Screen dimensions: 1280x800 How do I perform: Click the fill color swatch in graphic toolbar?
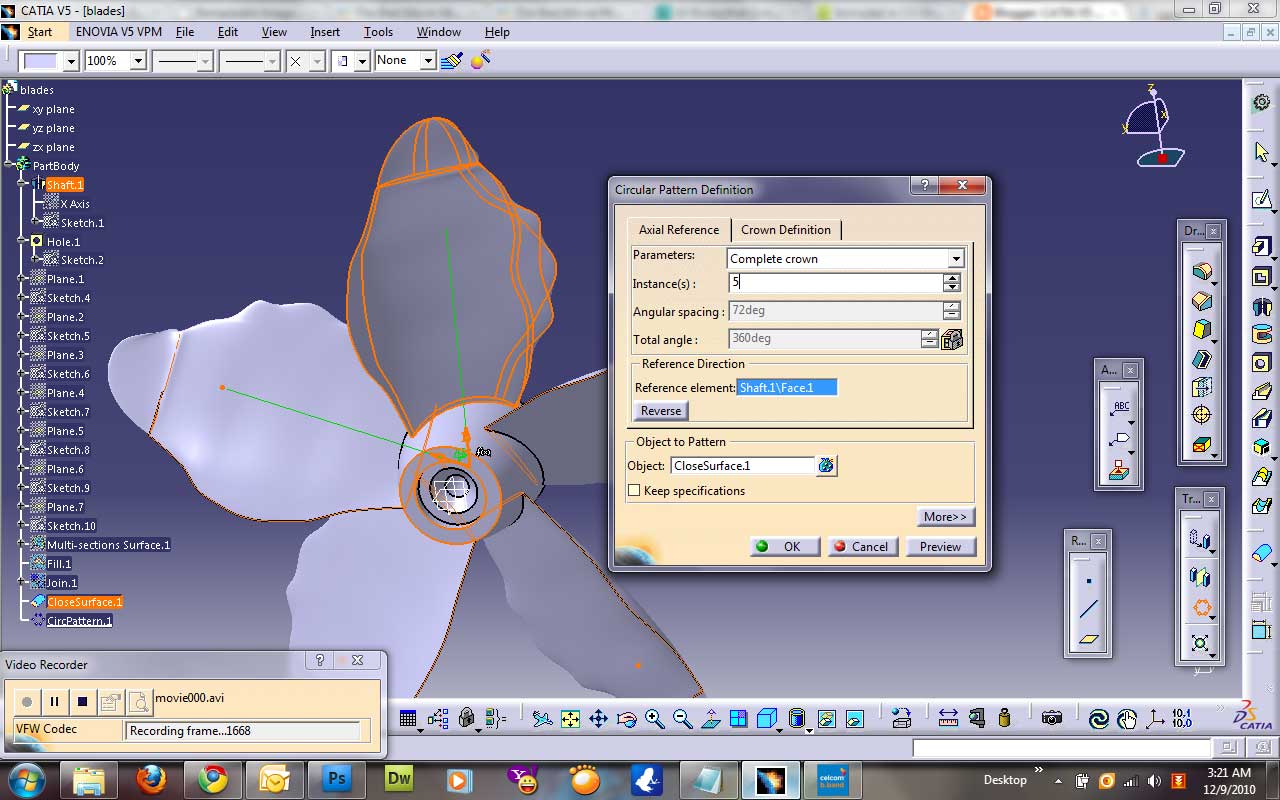(x=41, y=61)
